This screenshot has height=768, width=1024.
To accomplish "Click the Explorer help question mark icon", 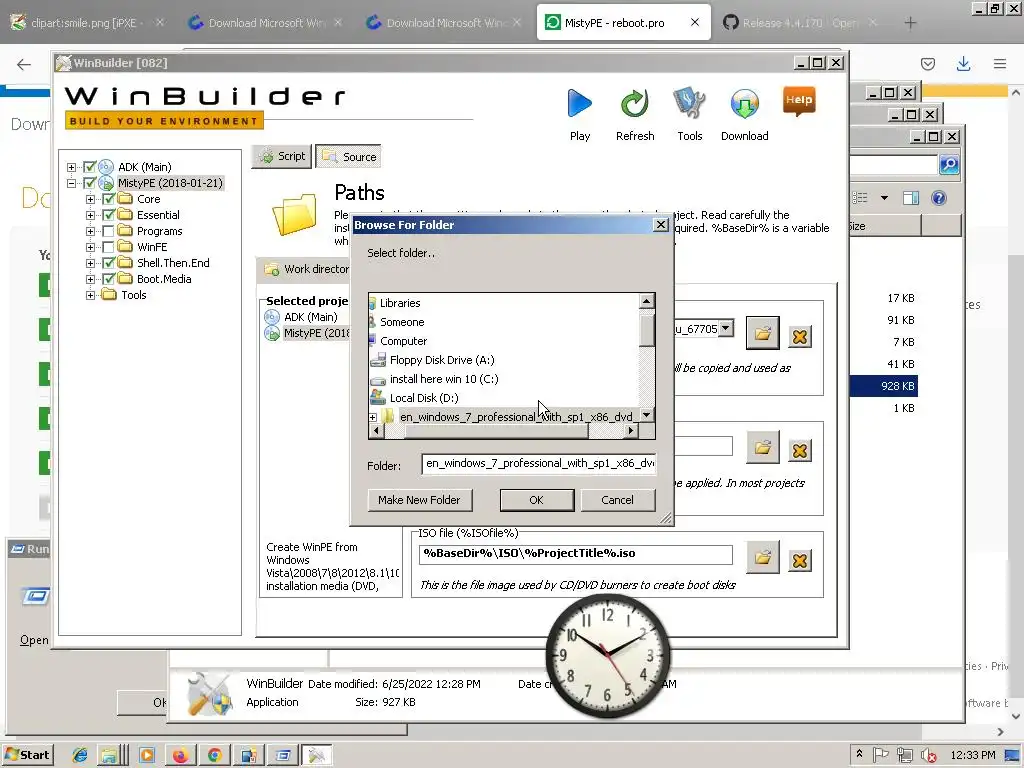I will (x=938, y=198).
